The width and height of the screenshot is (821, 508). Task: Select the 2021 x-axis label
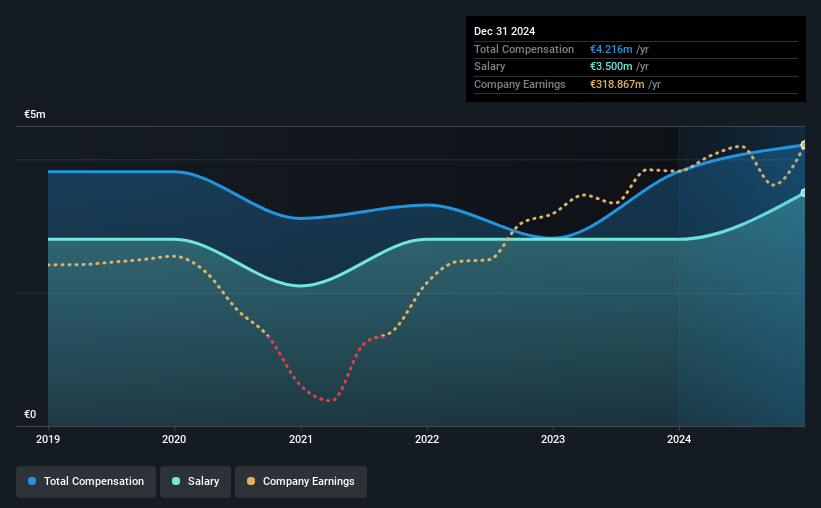pos(301,439)
